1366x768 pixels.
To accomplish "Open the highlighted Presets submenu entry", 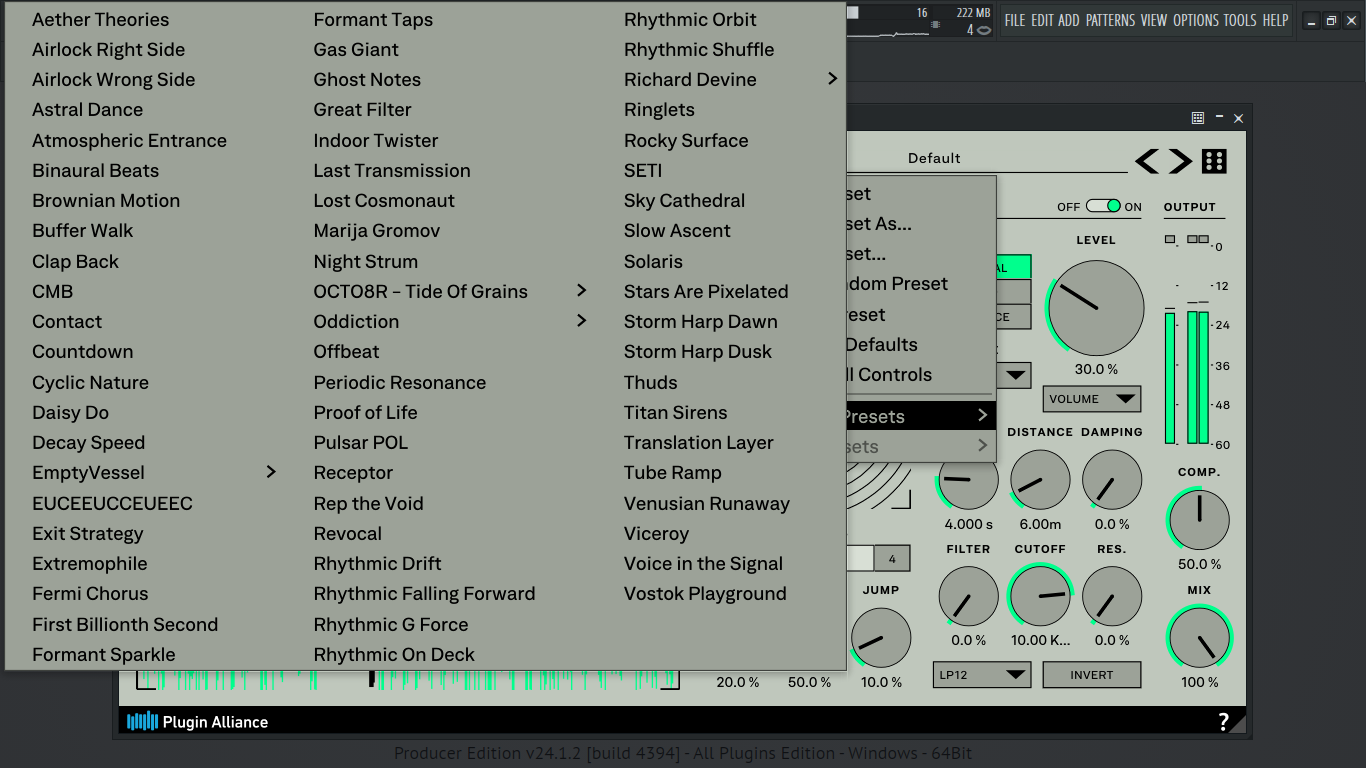I will [x=920, y=416].
